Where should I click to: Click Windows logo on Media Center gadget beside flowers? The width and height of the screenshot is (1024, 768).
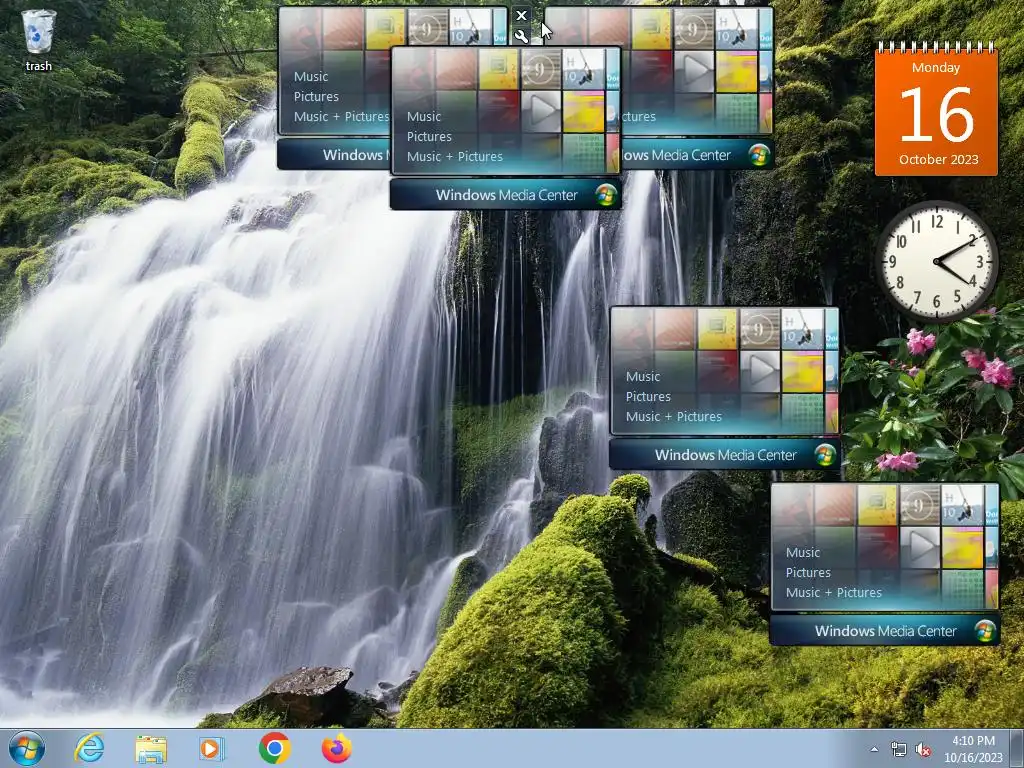(x=825, y=455)
